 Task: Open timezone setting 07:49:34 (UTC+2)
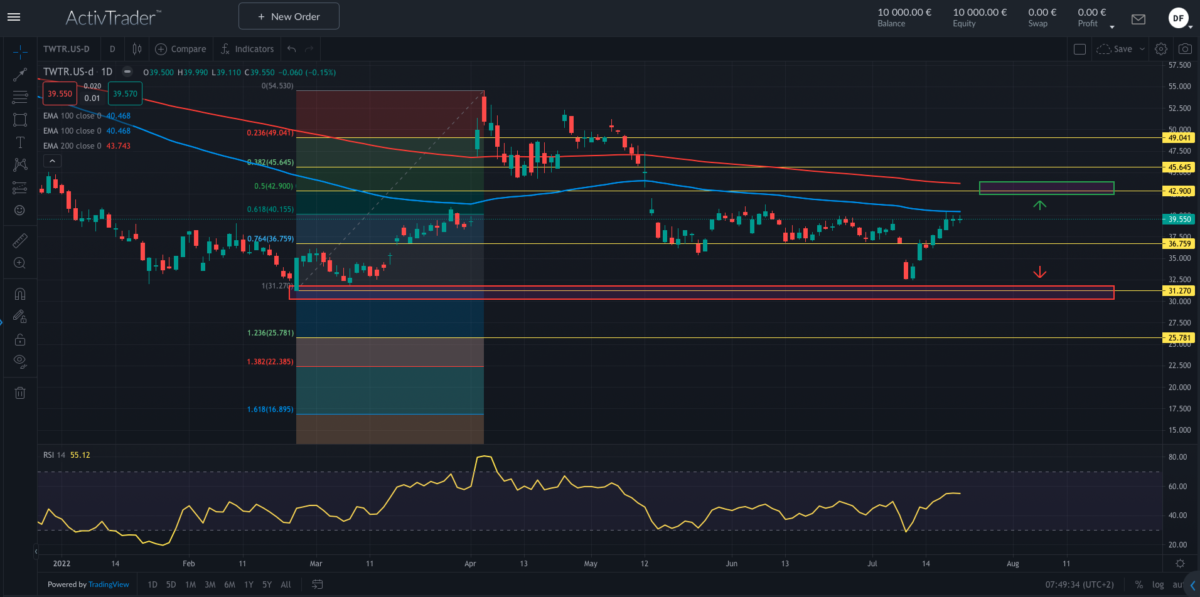click(x=1081, y=584)
